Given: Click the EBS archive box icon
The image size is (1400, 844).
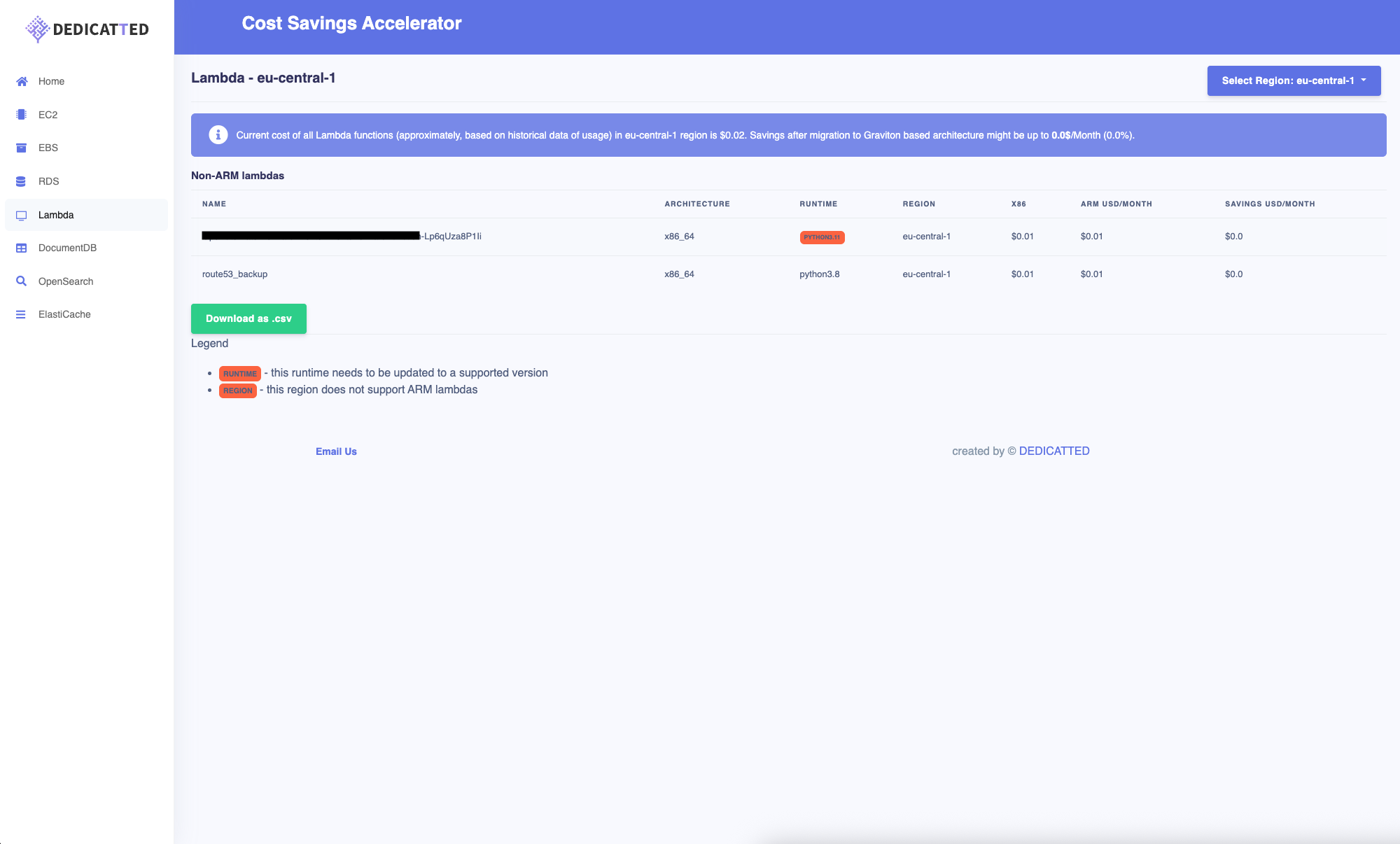Looking at the screenshot, I should [x=22, y=148].
